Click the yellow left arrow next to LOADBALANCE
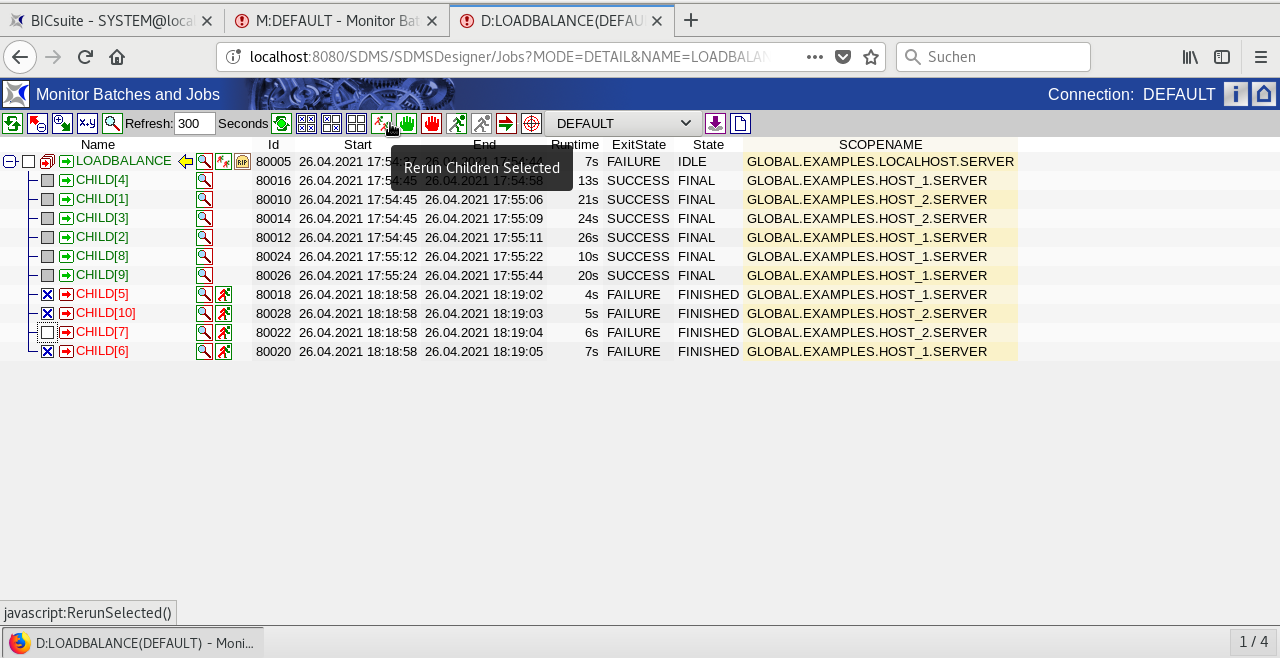This screenshot has height=658, width=1280. pyautogui.click(x=185, y=161)
